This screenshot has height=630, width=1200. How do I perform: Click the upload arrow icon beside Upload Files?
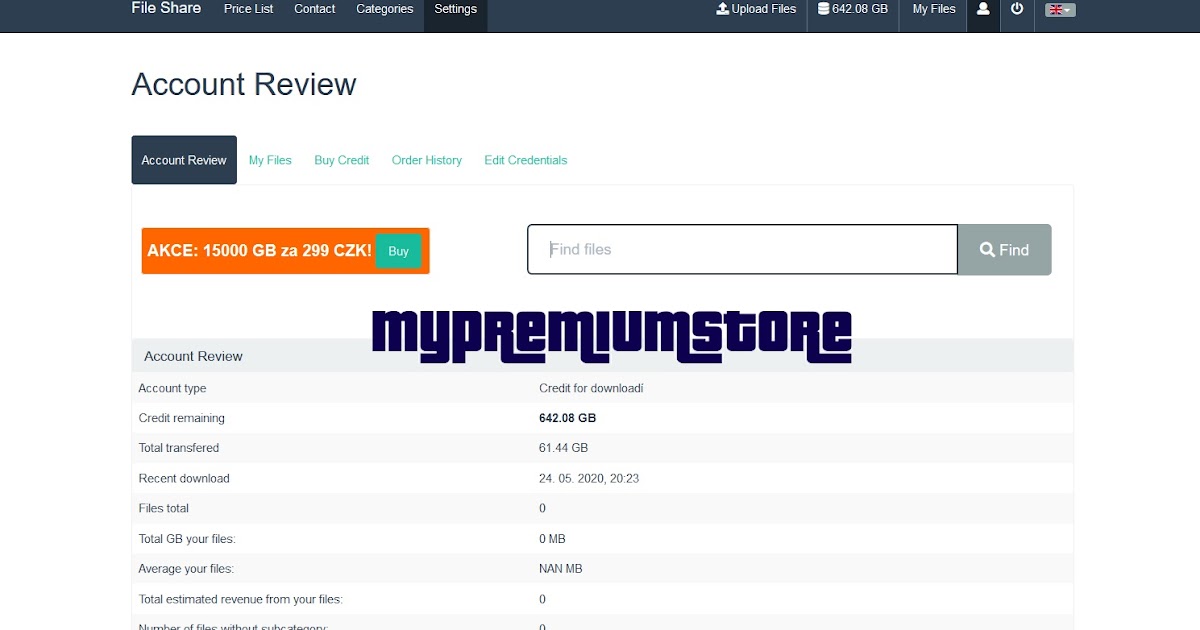pyautogui.click(x=722, y=8)
